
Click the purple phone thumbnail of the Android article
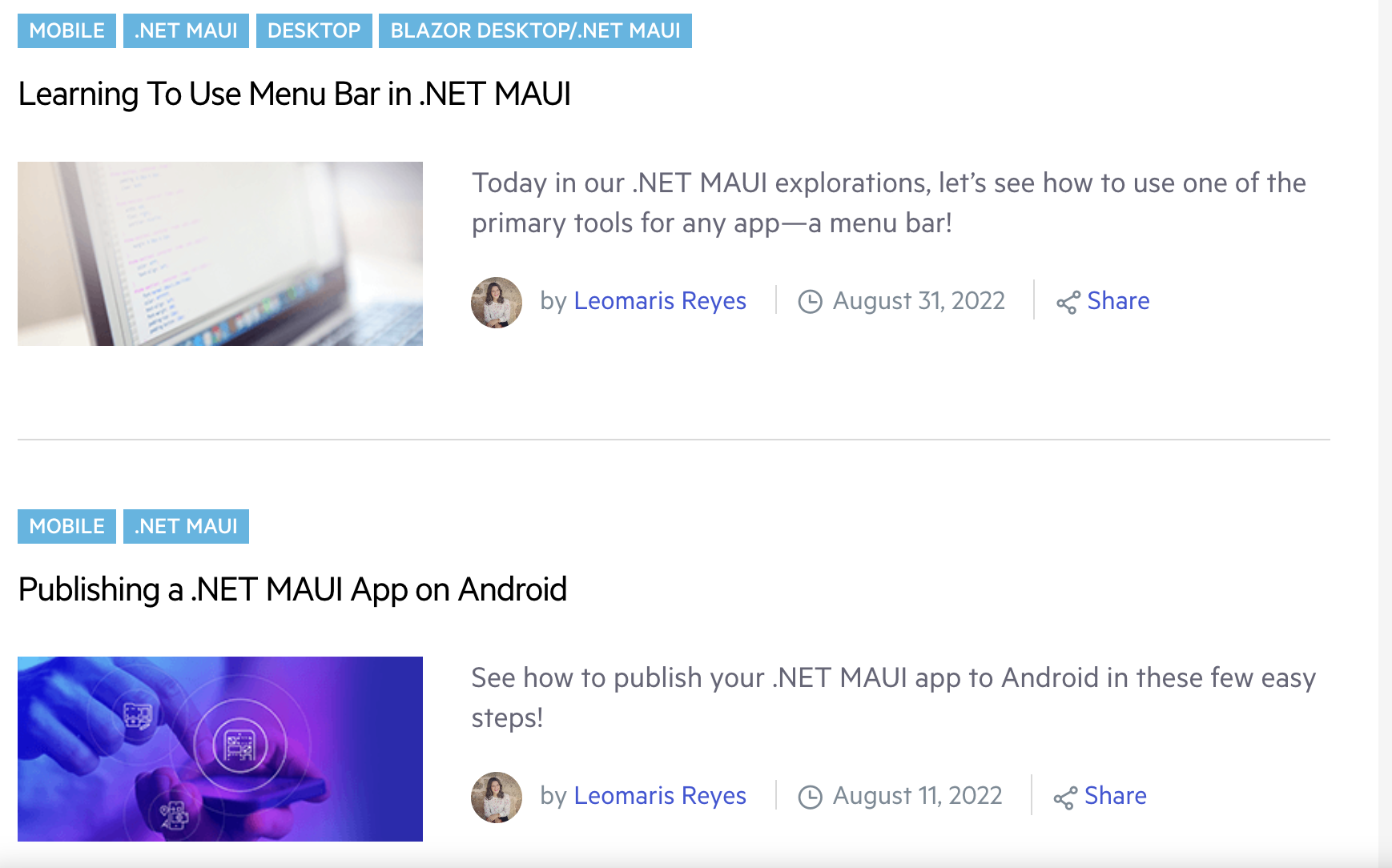point(220,749)
